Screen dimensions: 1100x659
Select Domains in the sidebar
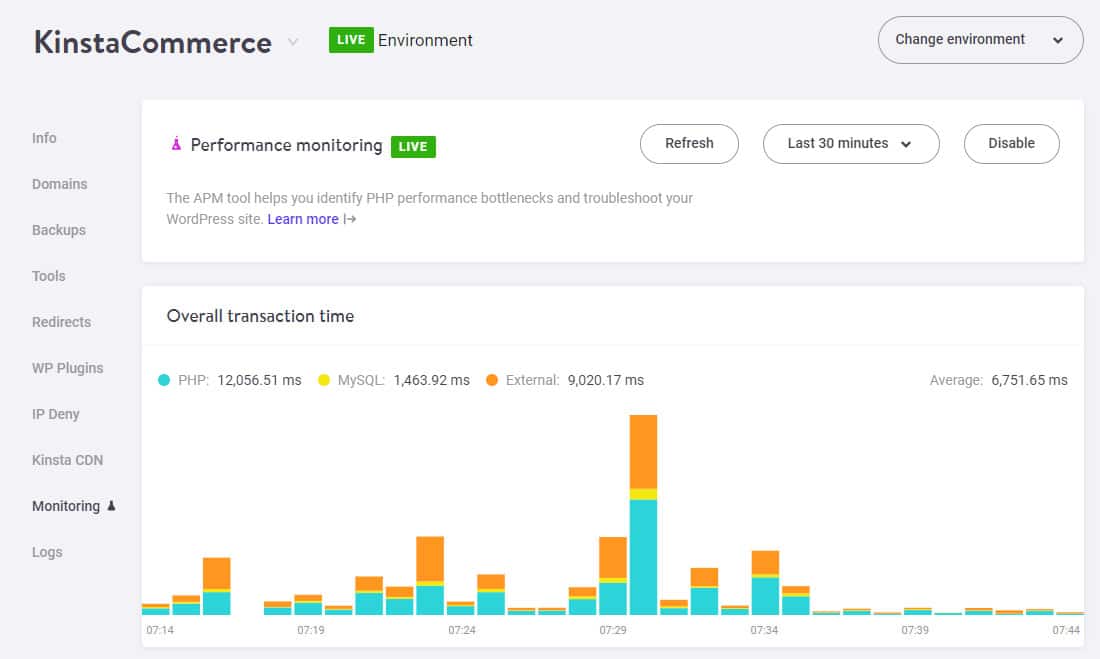point(60,184)
